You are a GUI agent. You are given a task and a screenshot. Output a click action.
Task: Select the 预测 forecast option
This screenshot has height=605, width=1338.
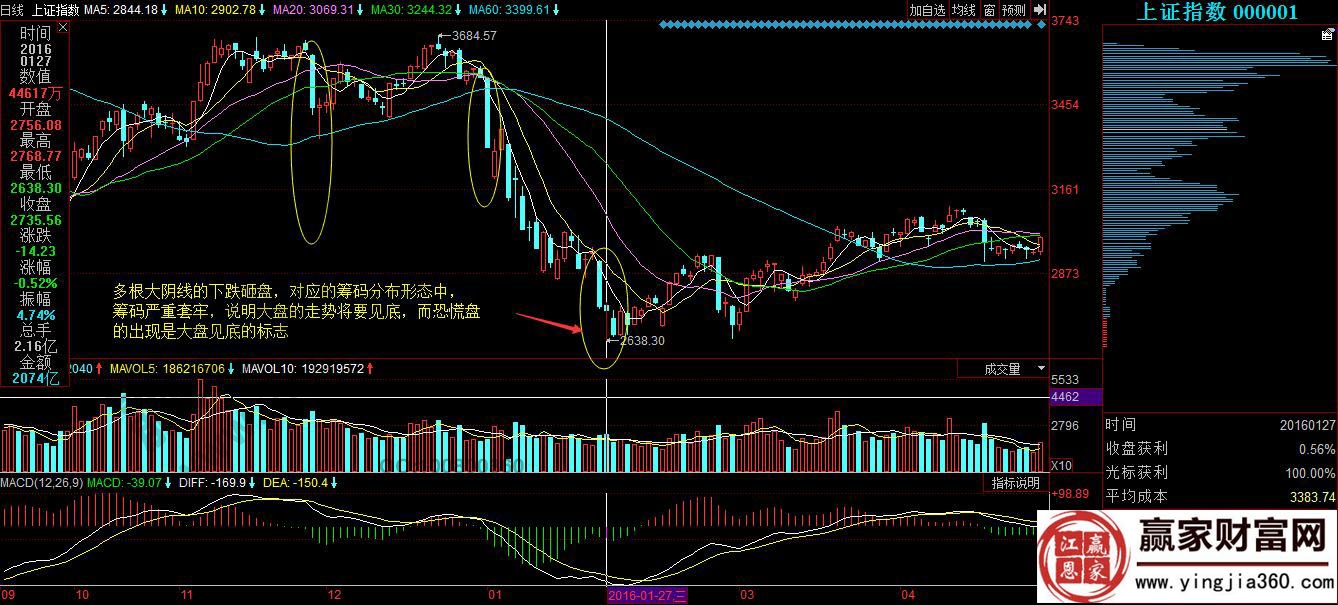coord(1013,10)
